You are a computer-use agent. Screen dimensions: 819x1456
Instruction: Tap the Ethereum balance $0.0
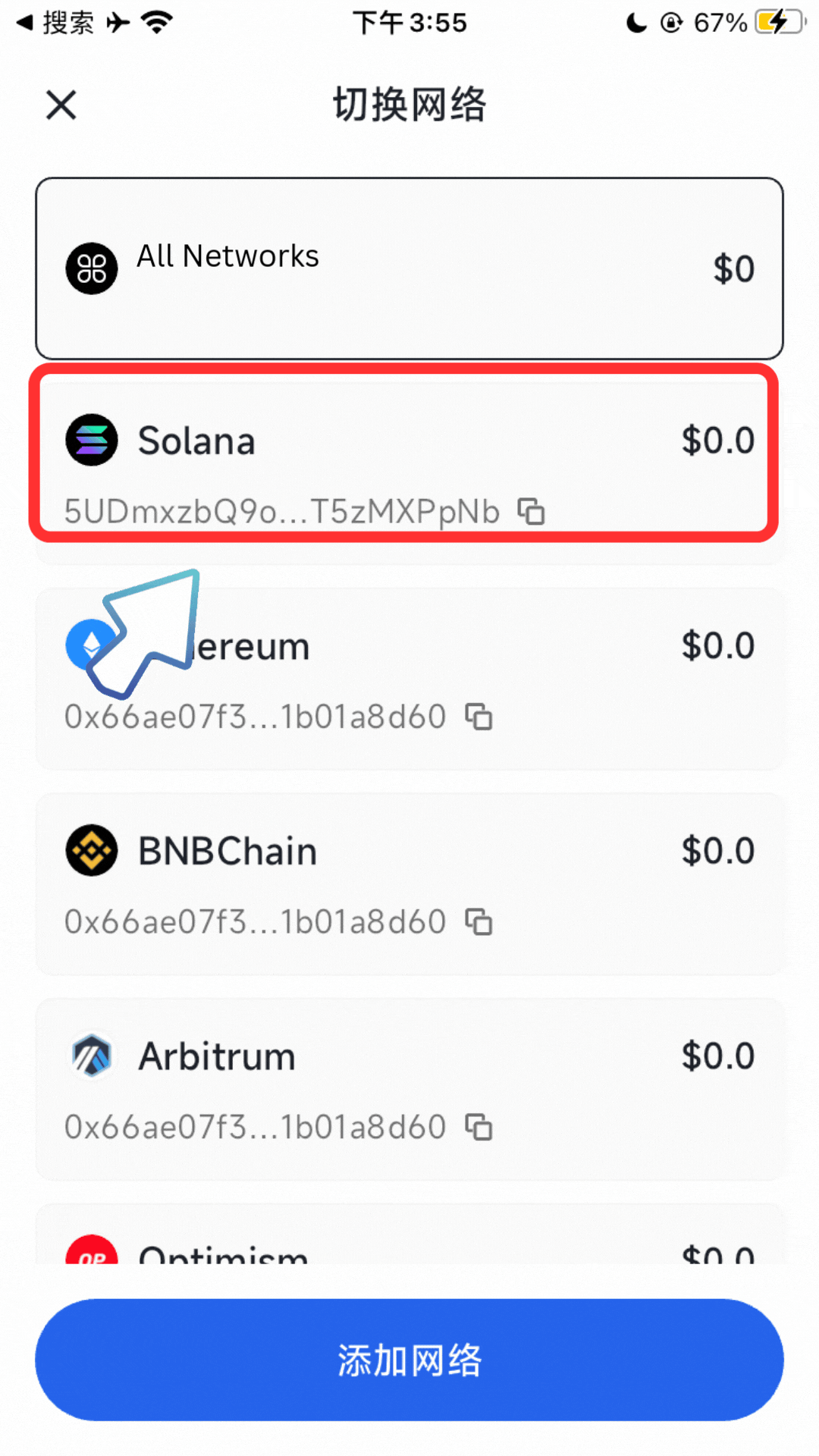[717, 646]
